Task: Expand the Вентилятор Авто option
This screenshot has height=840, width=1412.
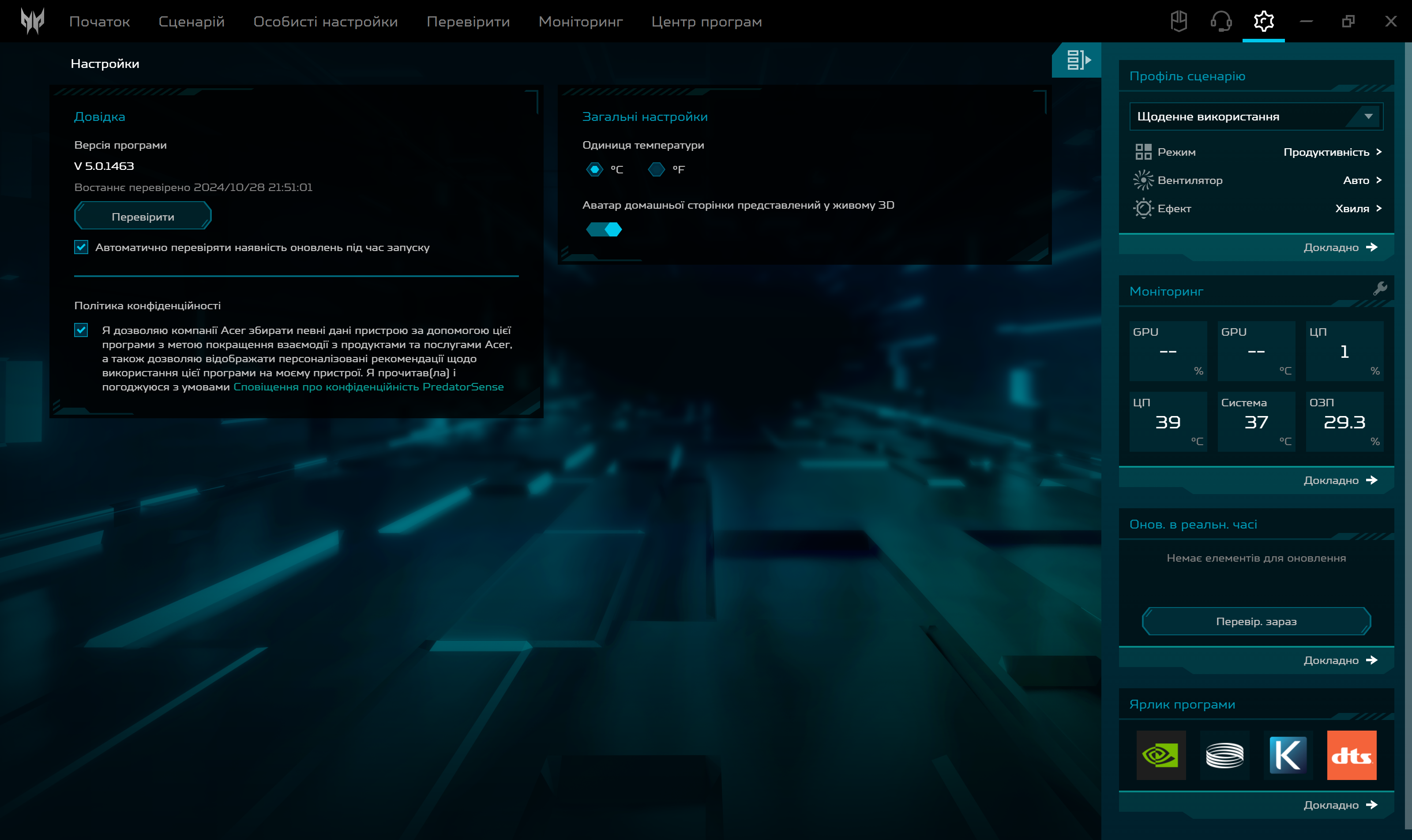Action: 1362,180
